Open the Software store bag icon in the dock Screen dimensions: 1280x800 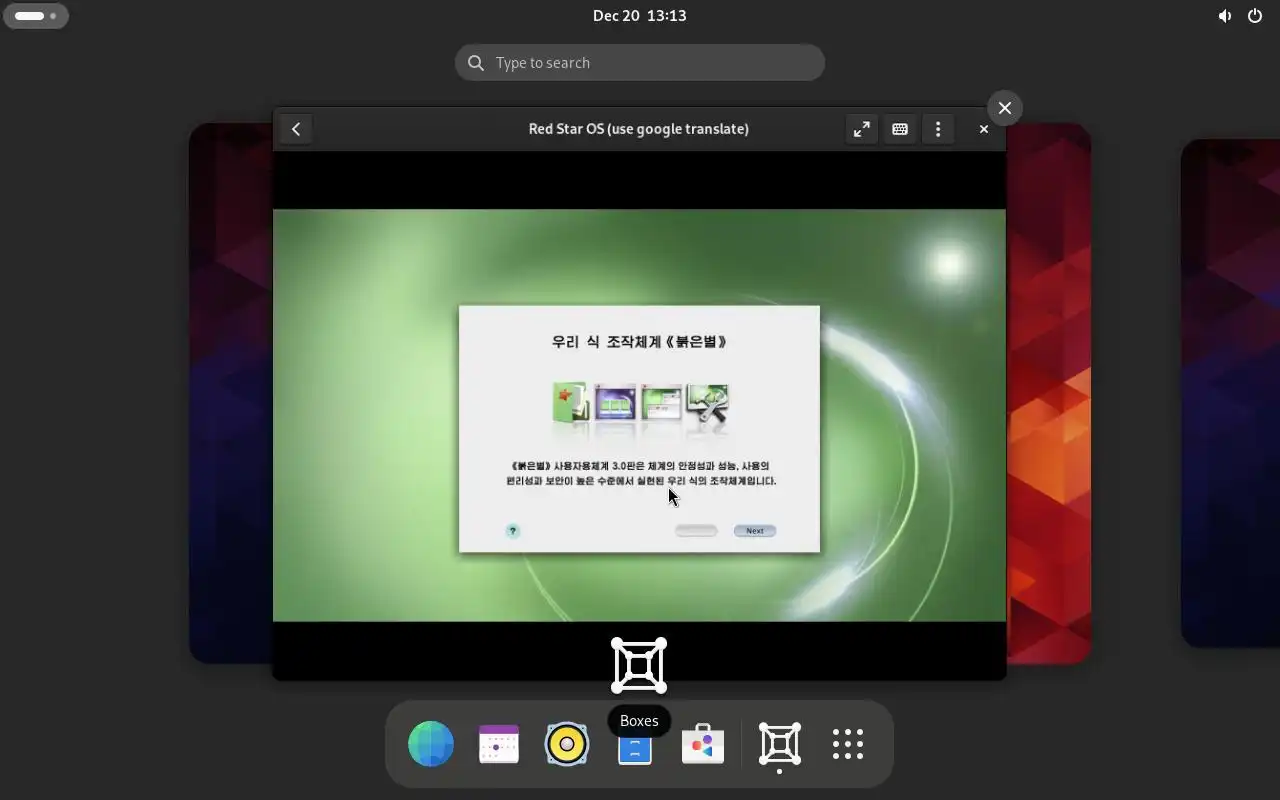click(703, 744)
